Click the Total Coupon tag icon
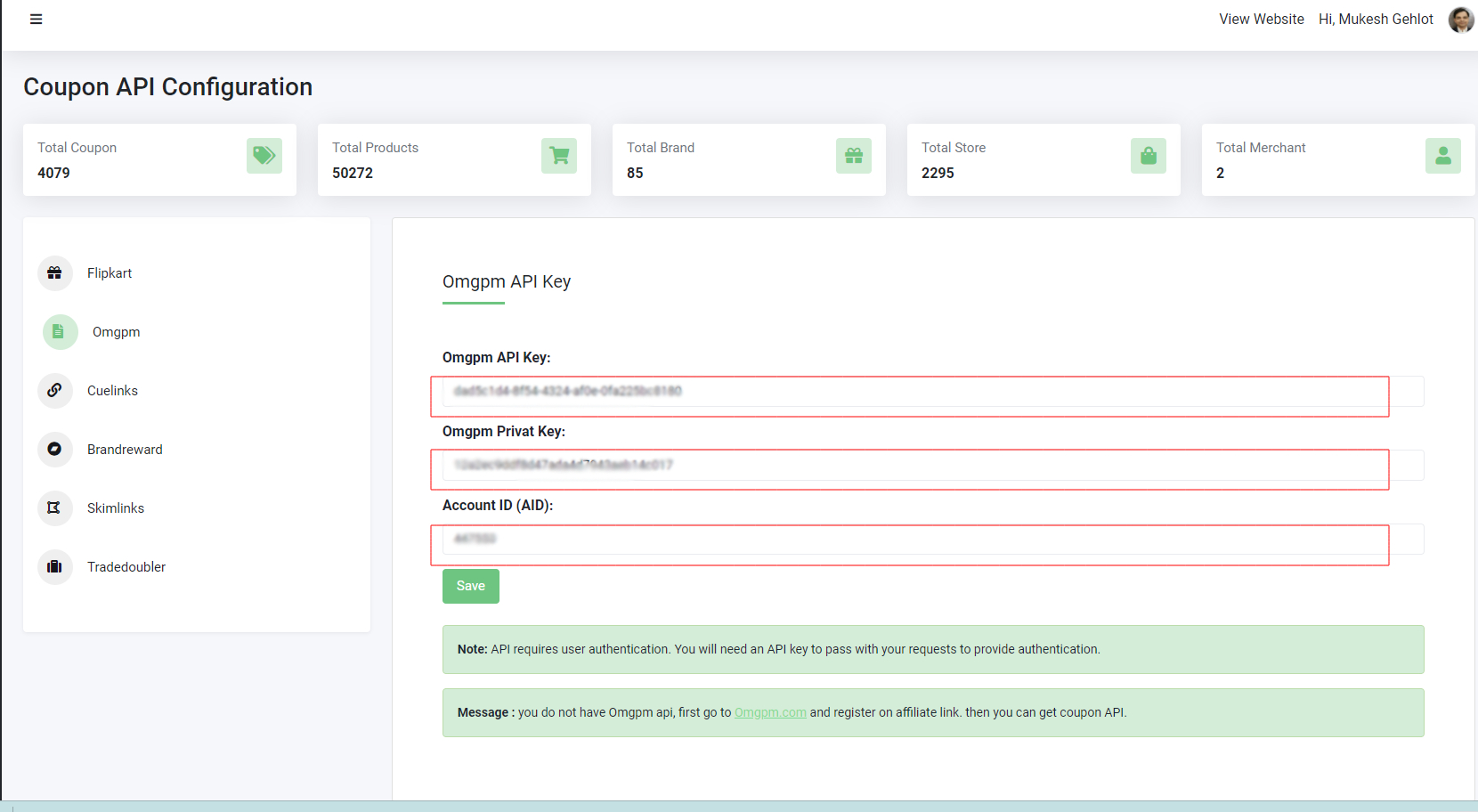The image size is (1478, 812). click(x=264, y=156)
